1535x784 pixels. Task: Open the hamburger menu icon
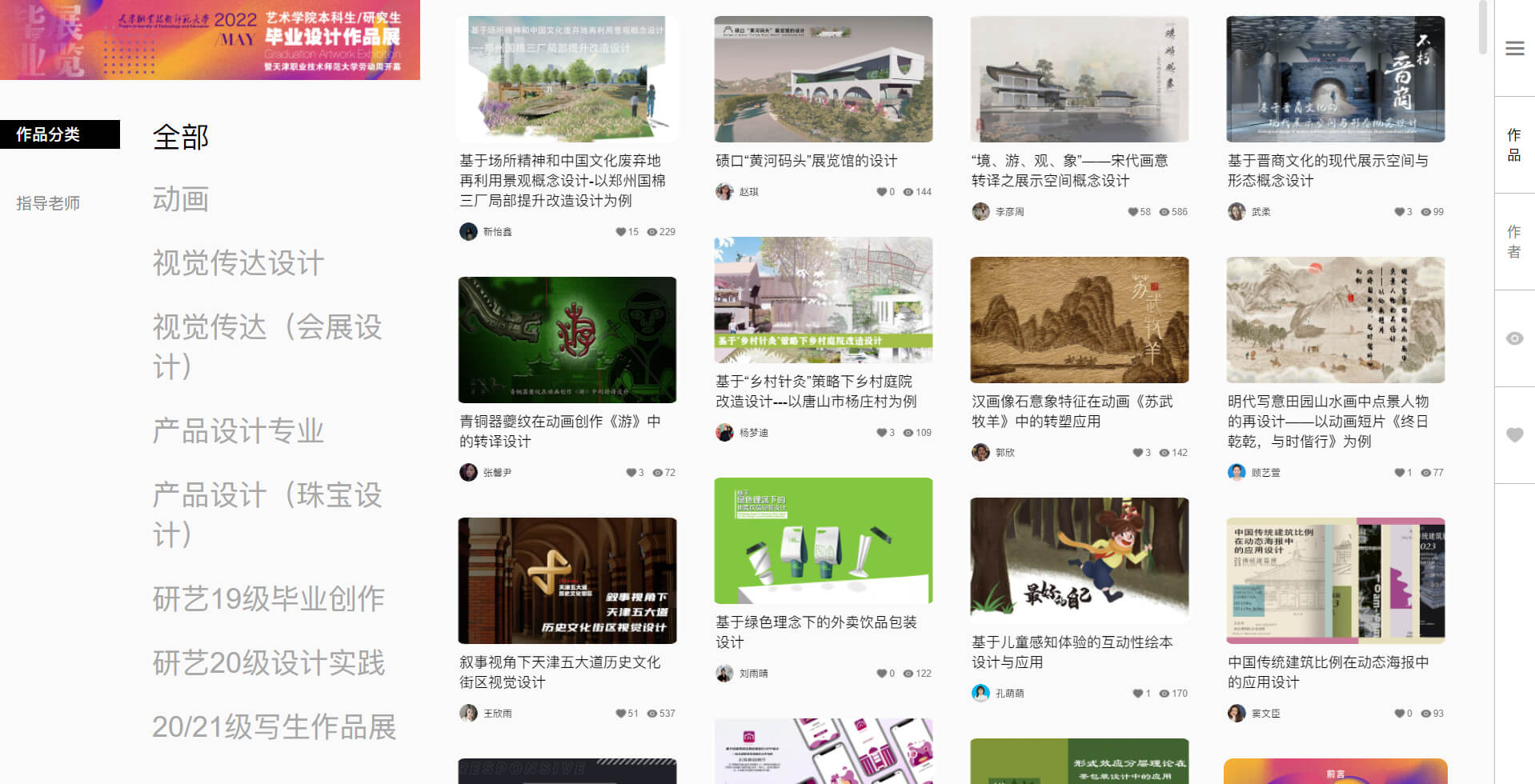pos(1514,48)
